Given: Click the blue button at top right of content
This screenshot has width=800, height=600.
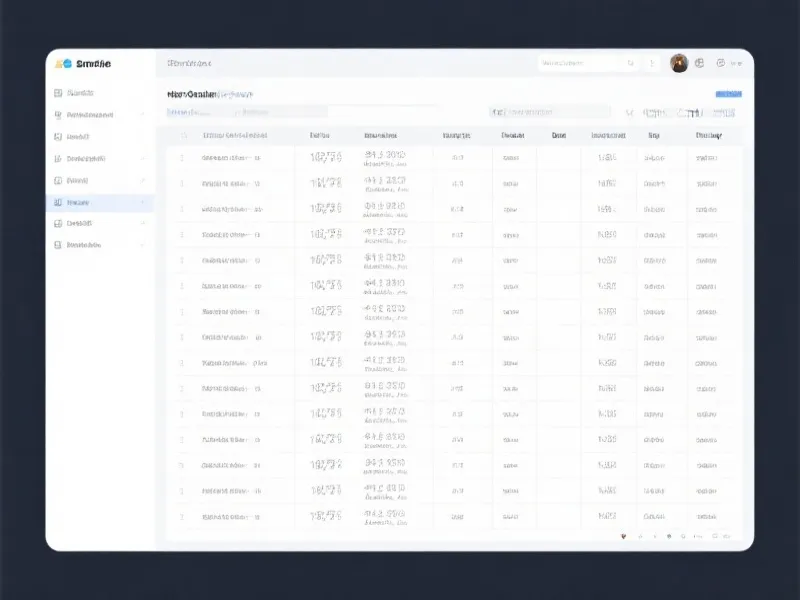Looking at the screenshot, I should click(x=728, y=94).
